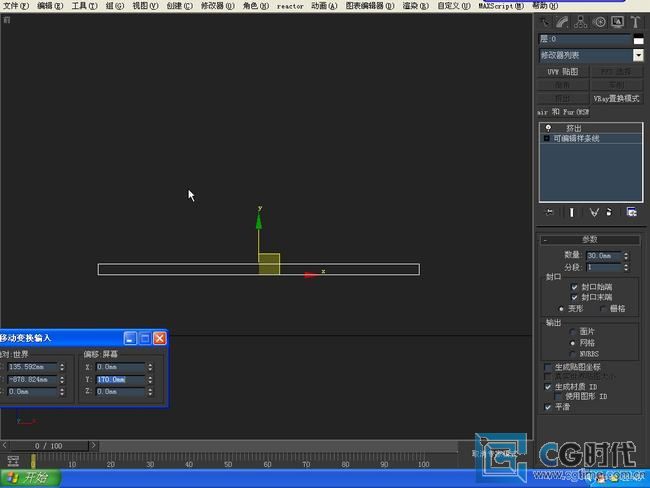Expand the 可编辑样条线 stack entry
This screenshot has width=650, height=488.
tap(546, 138)
